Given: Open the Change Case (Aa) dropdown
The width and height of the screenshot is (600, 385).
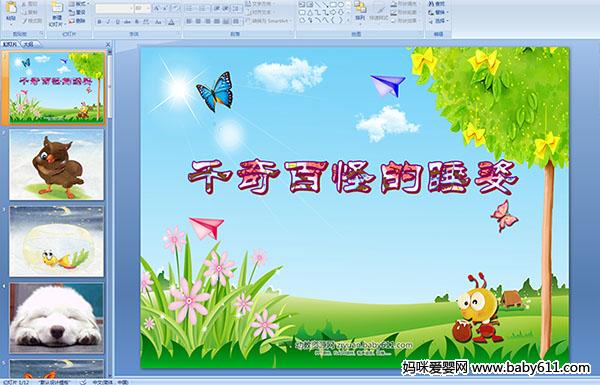Looking at the screenshot, I should (x=158, y=22).
